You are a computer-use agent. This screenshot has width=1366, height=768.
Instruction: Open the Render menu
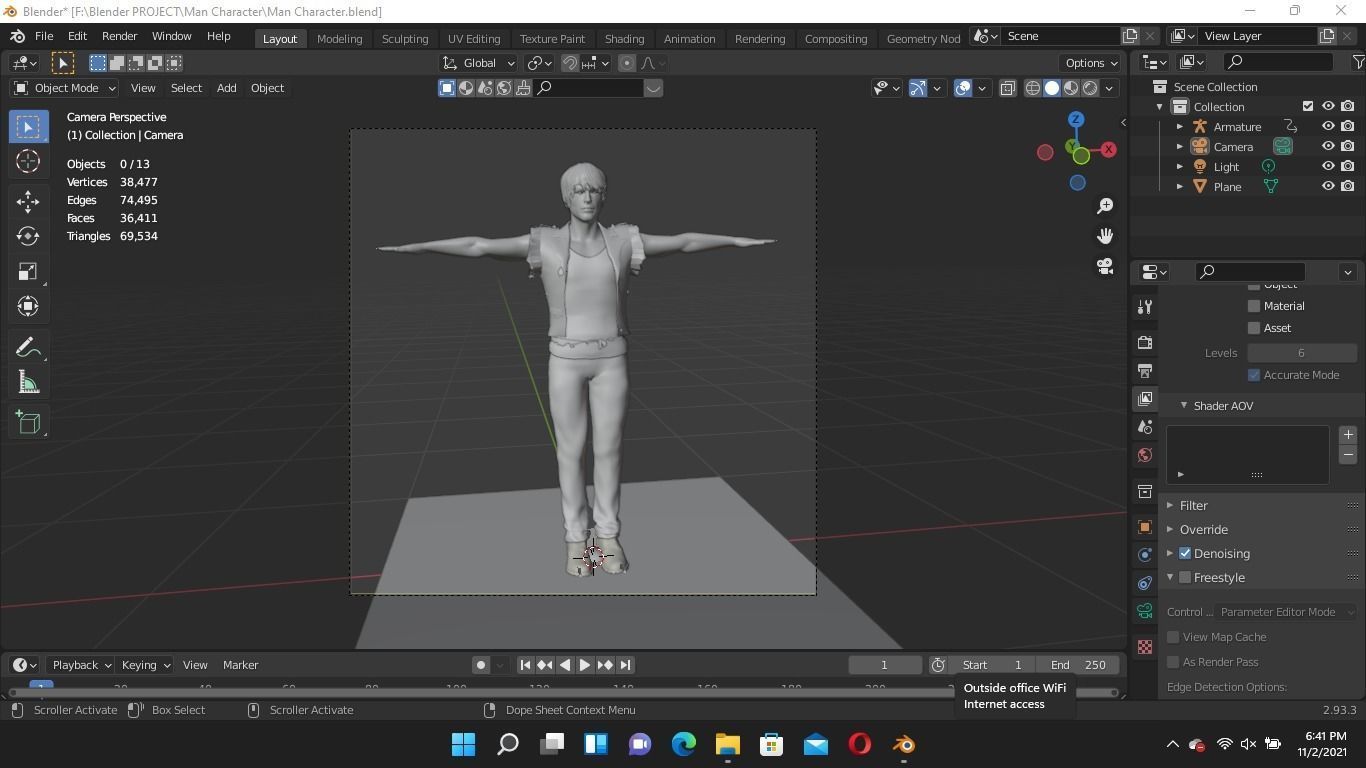[119, 36]
